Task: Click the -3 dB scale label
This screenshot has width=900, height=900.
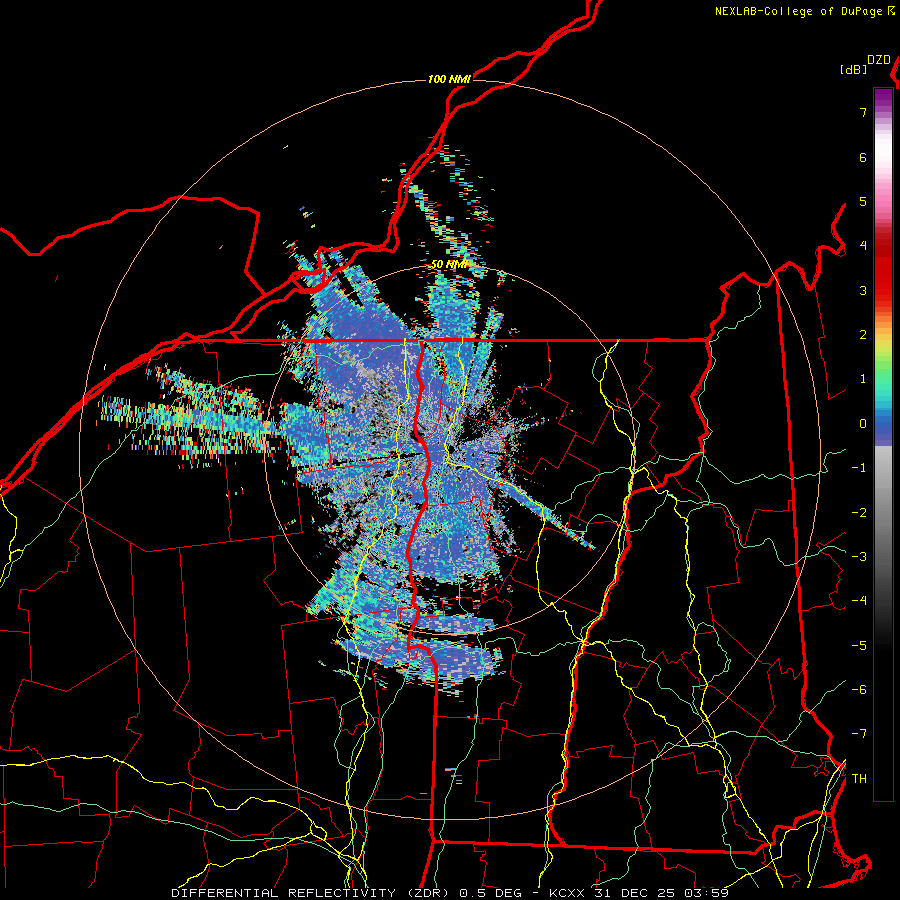Action: [859, 557]
